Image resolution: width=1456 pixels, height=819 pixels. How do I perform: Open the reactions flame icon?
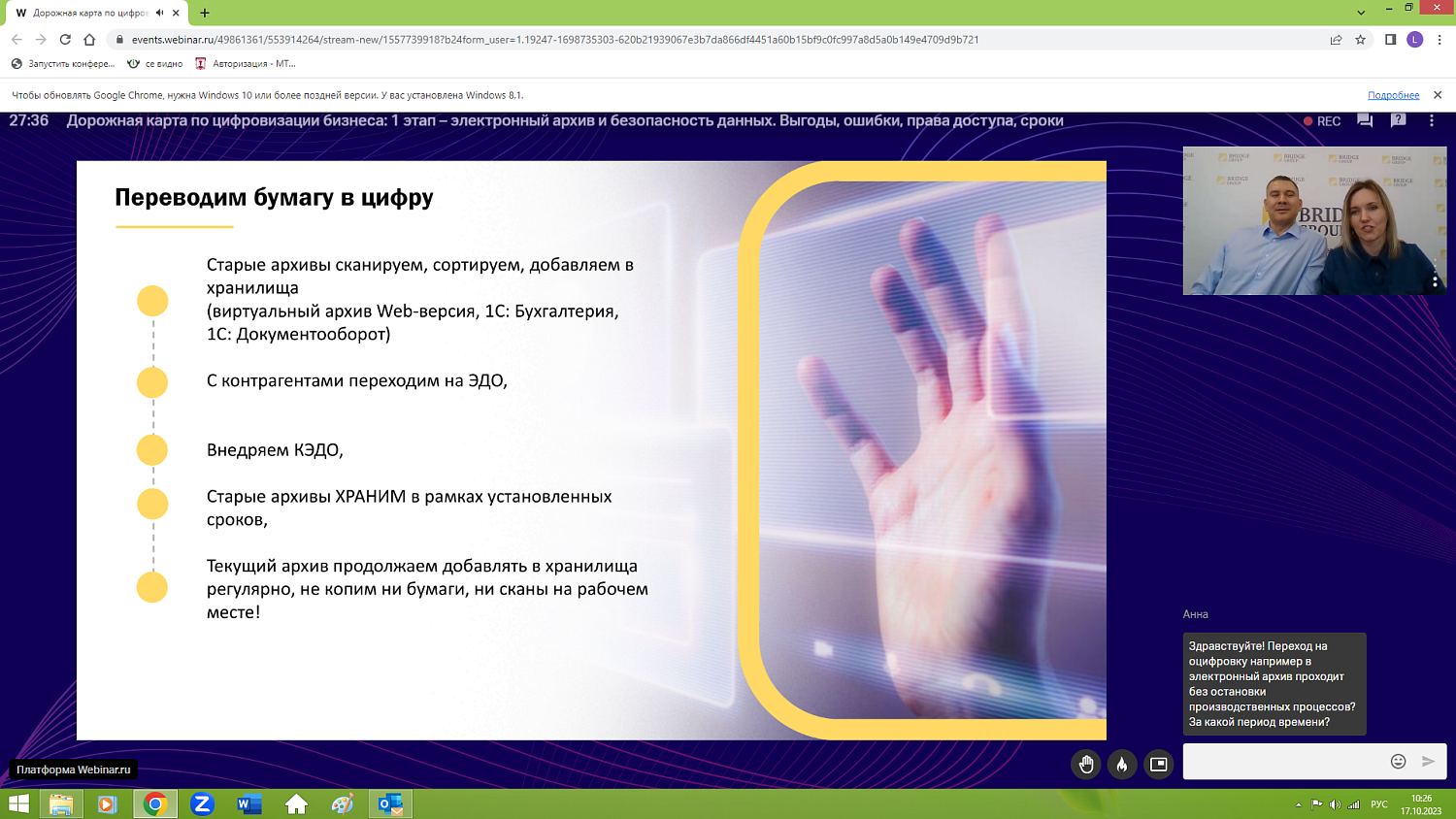(1122, 763)
